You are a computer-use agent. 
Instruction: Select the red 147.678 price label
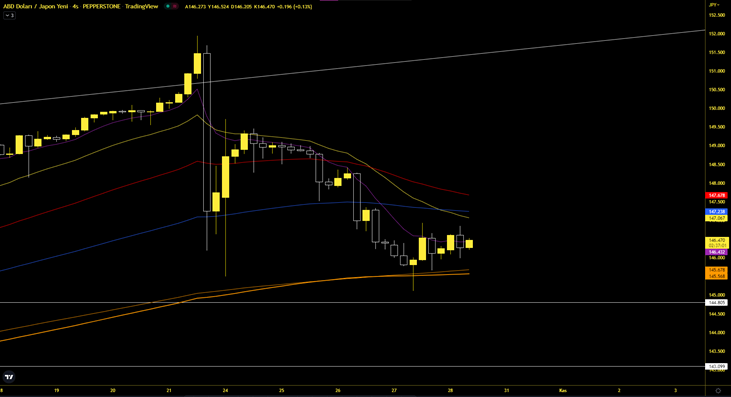[x=717, y=195]
